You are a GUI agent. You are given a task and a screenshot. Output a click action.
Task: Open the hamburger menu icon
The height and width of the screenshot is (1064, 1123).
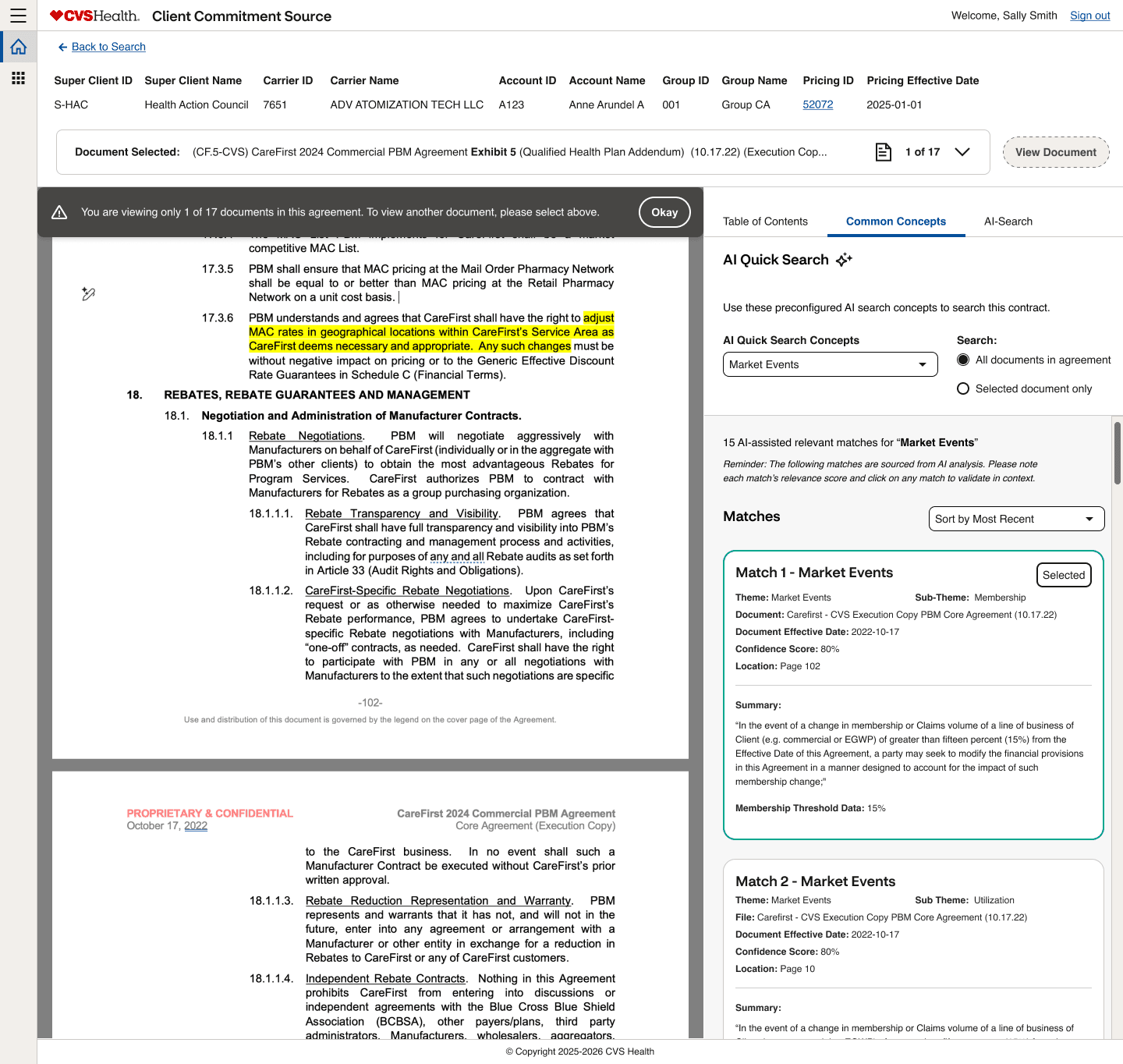18,16
